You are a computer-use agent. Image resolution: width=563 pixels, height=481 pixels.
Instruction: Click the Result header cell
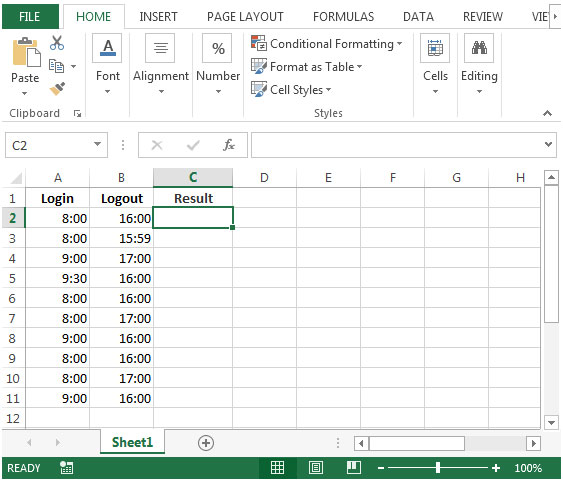[x=193, y=198]
